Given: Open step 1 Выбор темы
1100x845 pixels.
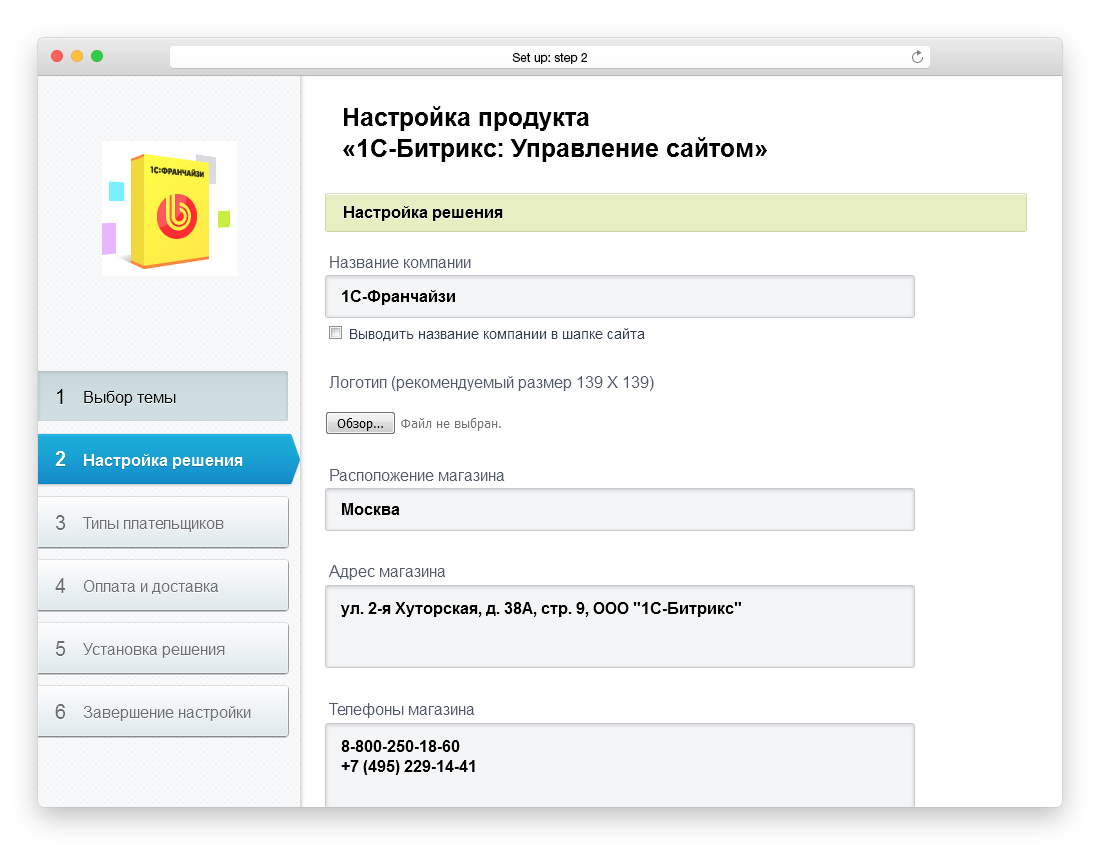Looking at the screenshot, I should point(163,396).
